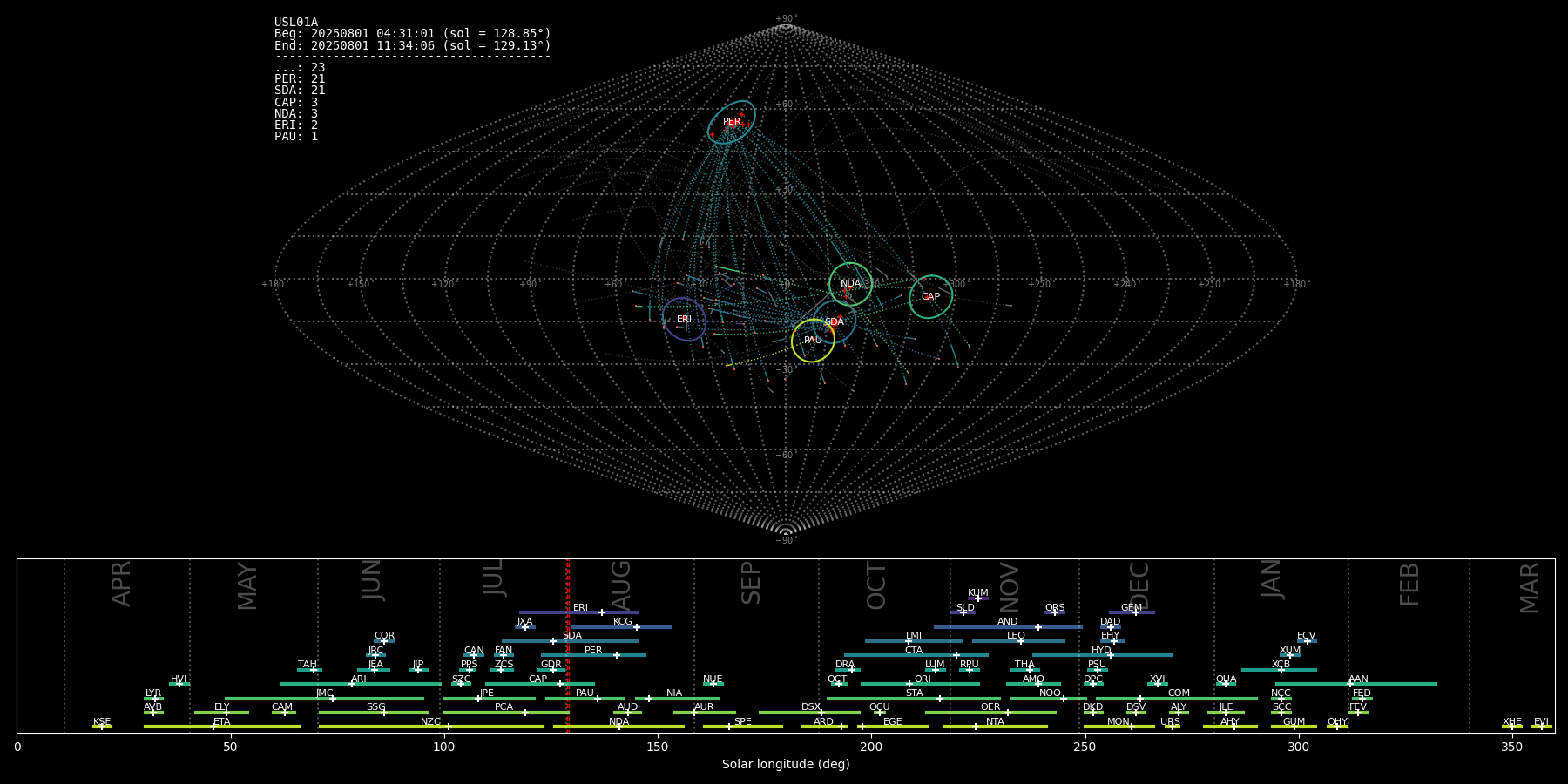Click the '...: 23' sporadic count line
Viewport: 1568px width, 784px height.
pyautogui.click(x=300, y=68)
